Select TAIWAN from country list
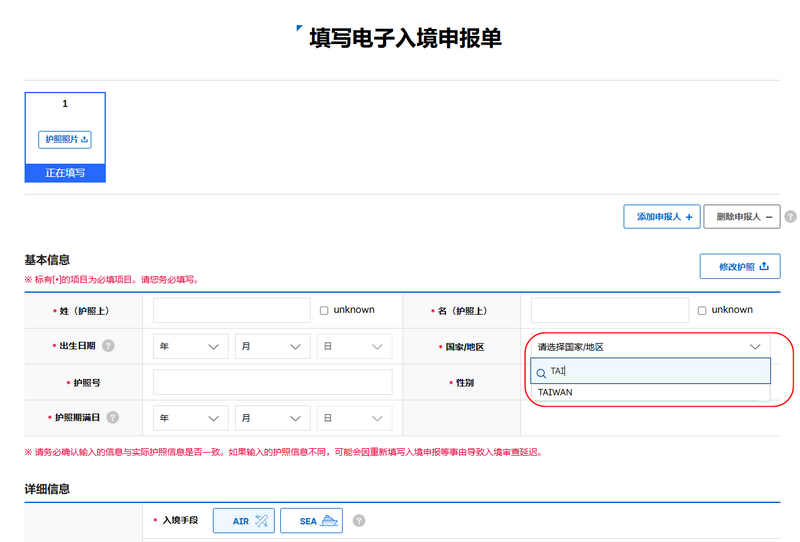800x542 pixels. (555, 392)
